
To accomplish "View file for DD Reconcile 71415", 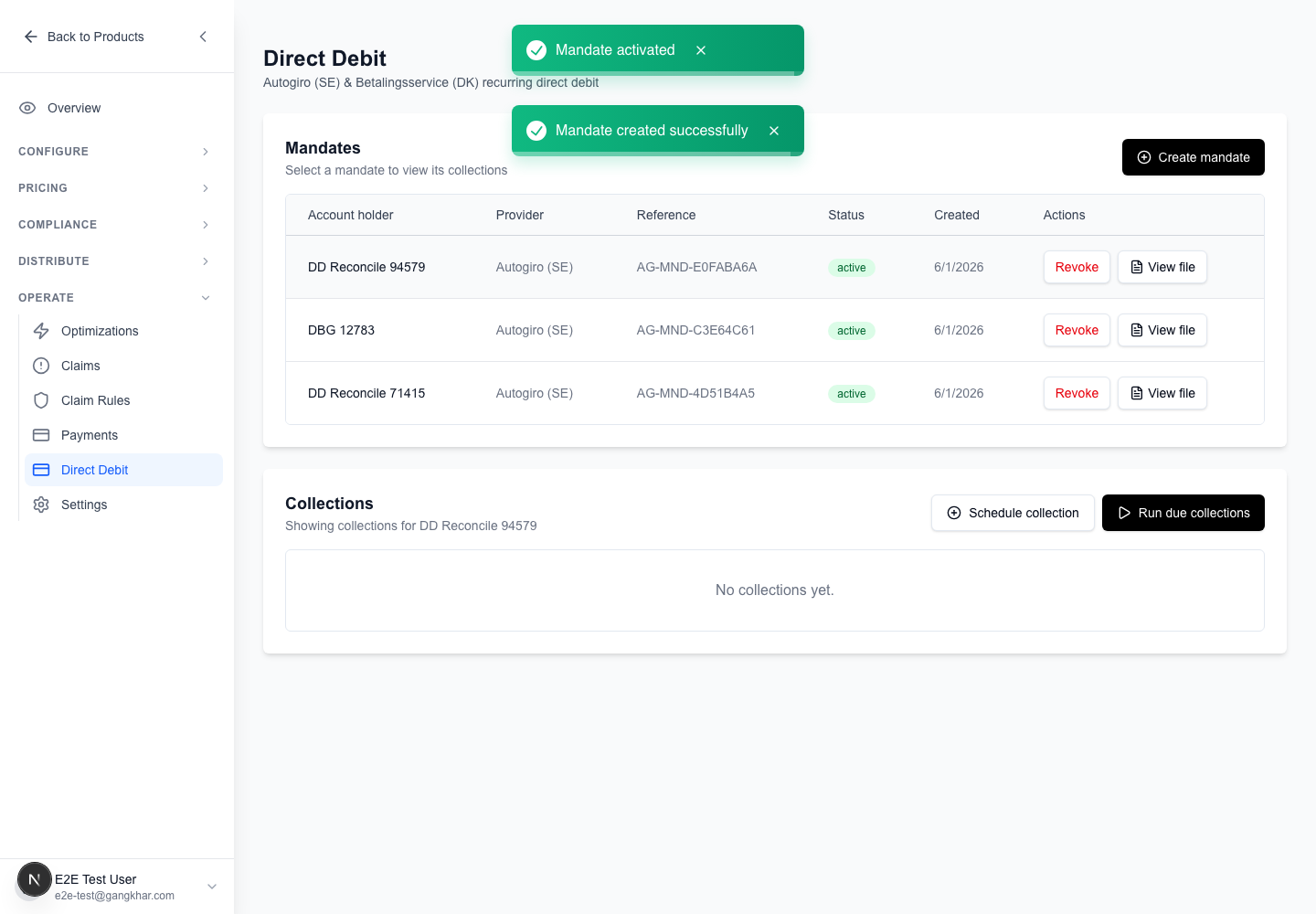I will click(1162, 393).
